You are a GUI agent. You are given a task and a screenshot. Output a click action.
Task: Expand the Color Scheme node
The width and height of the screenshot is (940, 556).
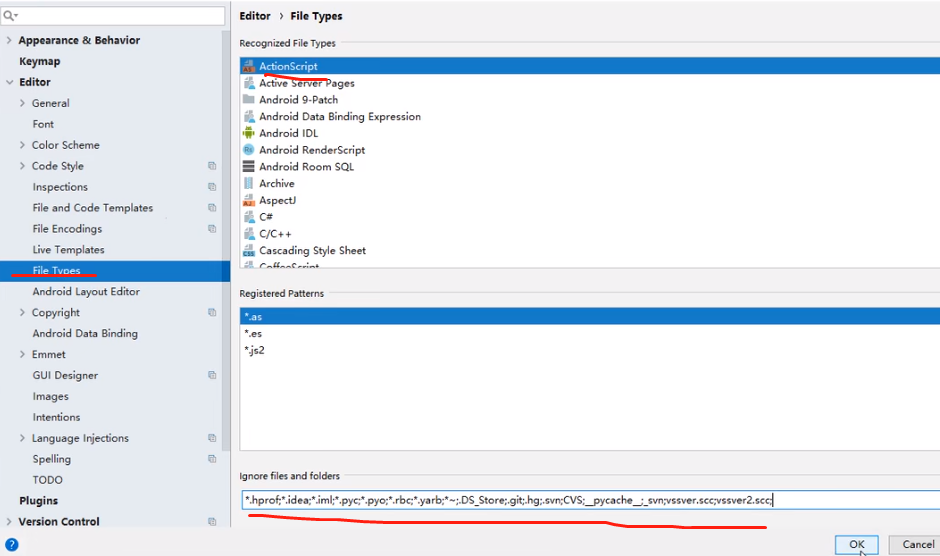click(22, 145)
